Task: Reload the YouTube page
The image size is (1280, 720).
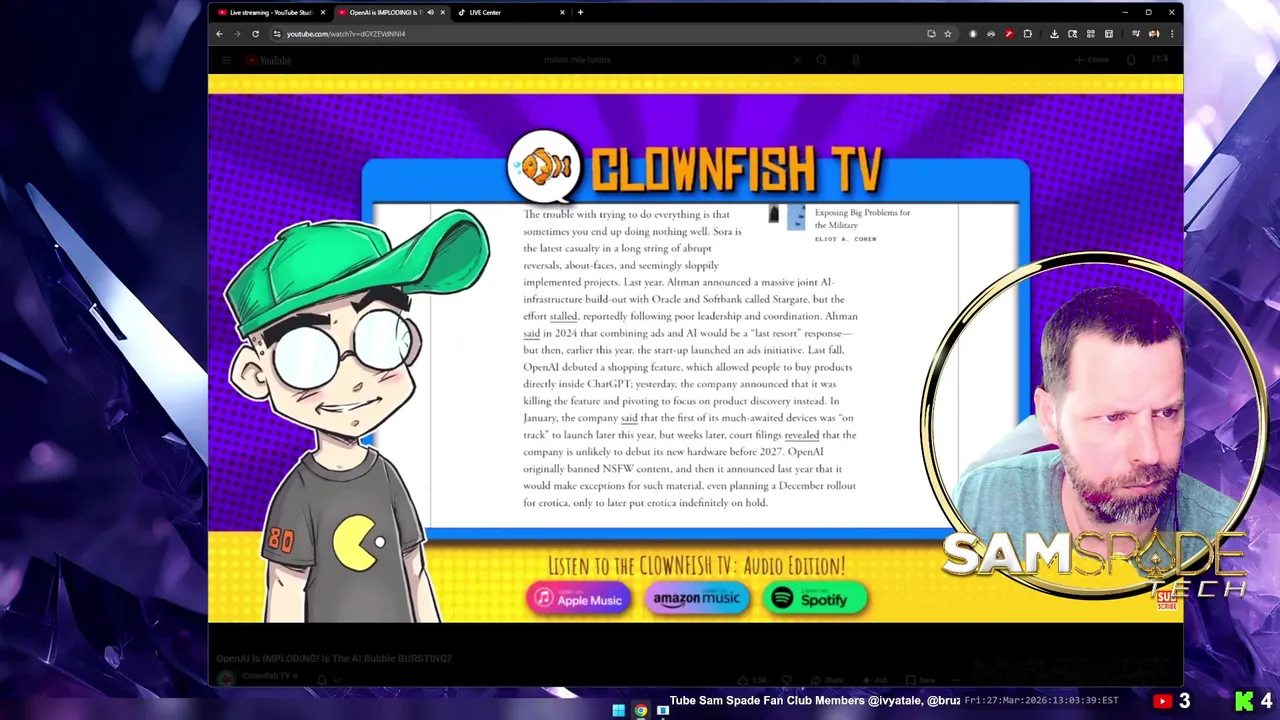Action: click(x=255, y=34)
